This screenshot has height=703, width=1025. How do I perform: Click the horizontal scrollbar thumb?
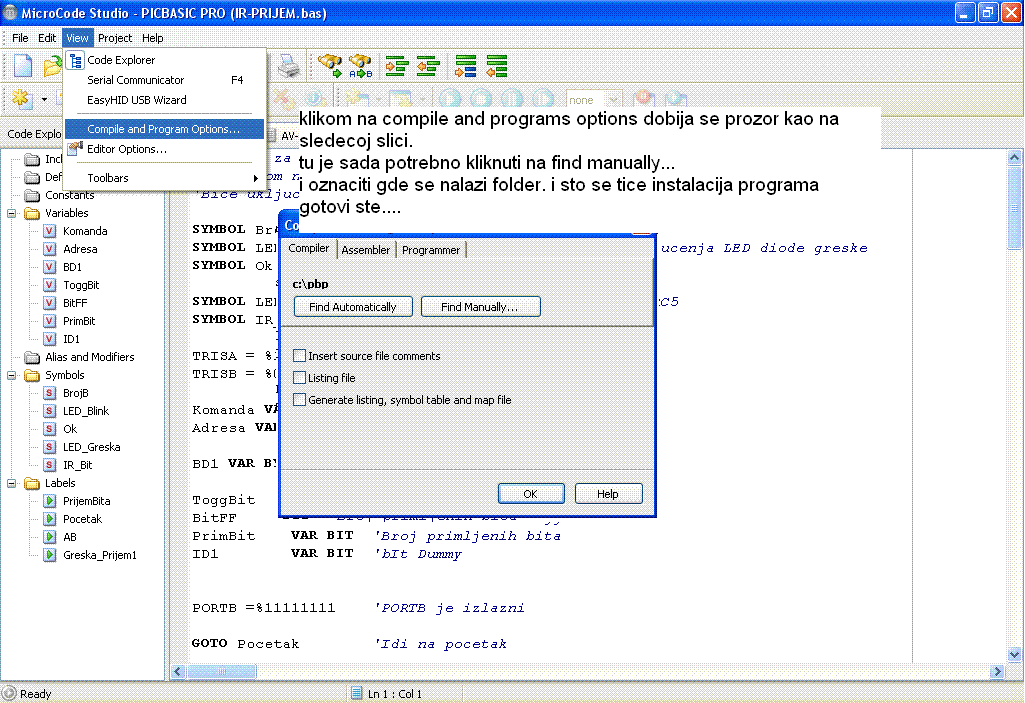point(222,672)
